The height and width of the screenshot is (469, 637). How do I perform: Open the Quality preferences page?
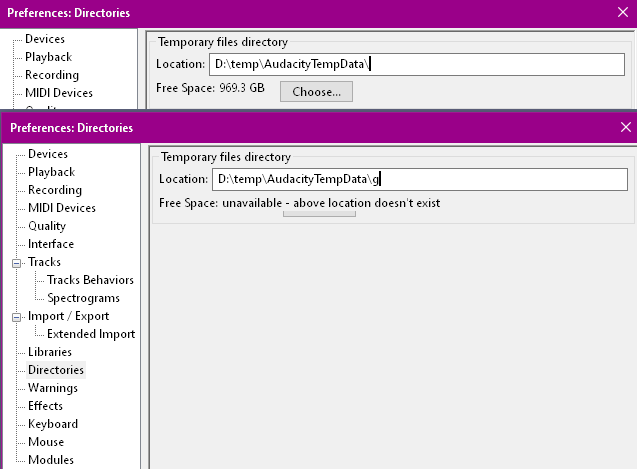coord(47,226)
